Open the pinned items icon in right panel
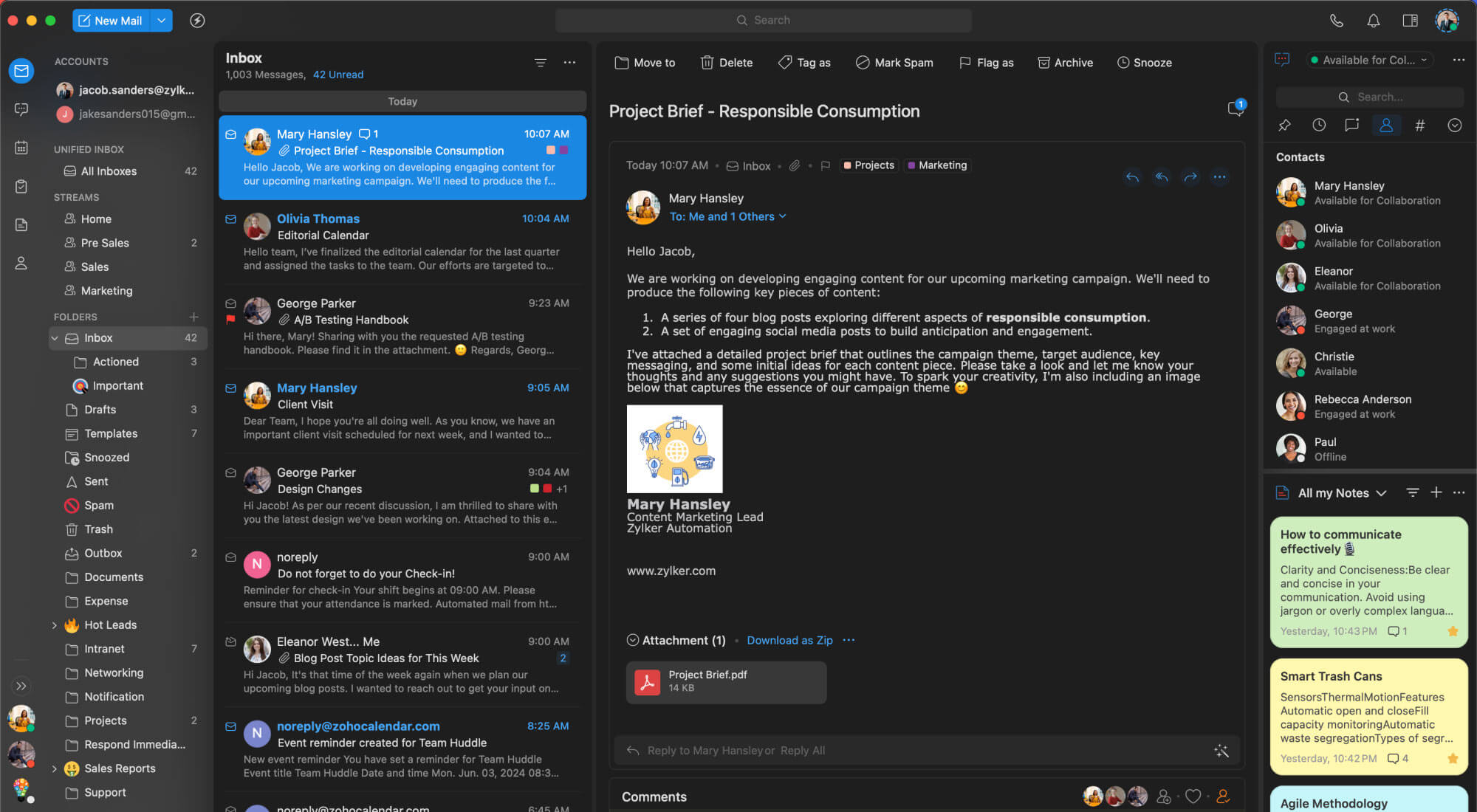 coord(1284,125)
